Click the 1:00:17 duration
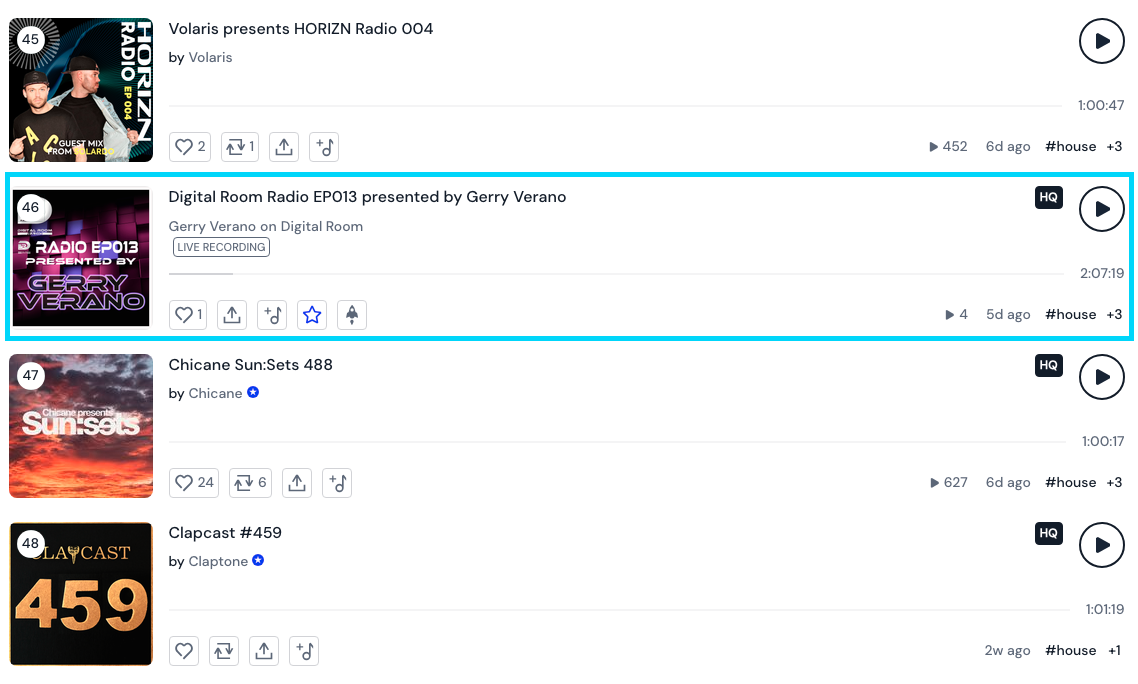The height and width of the screenshot is (684, 1138). (1103, 441)
